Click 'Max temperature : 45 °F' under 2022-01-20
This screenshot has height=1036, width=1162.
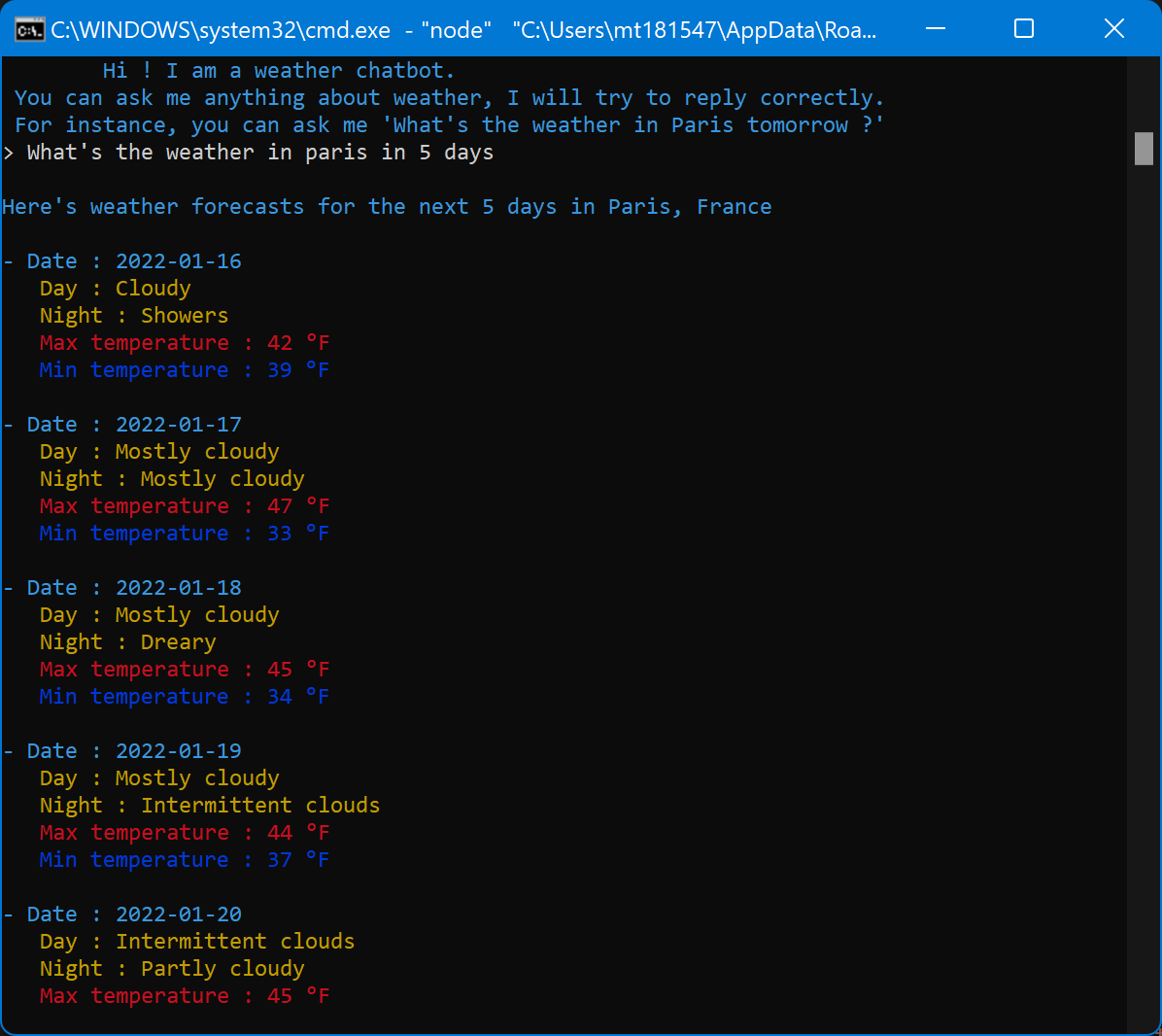pos(184,996)
